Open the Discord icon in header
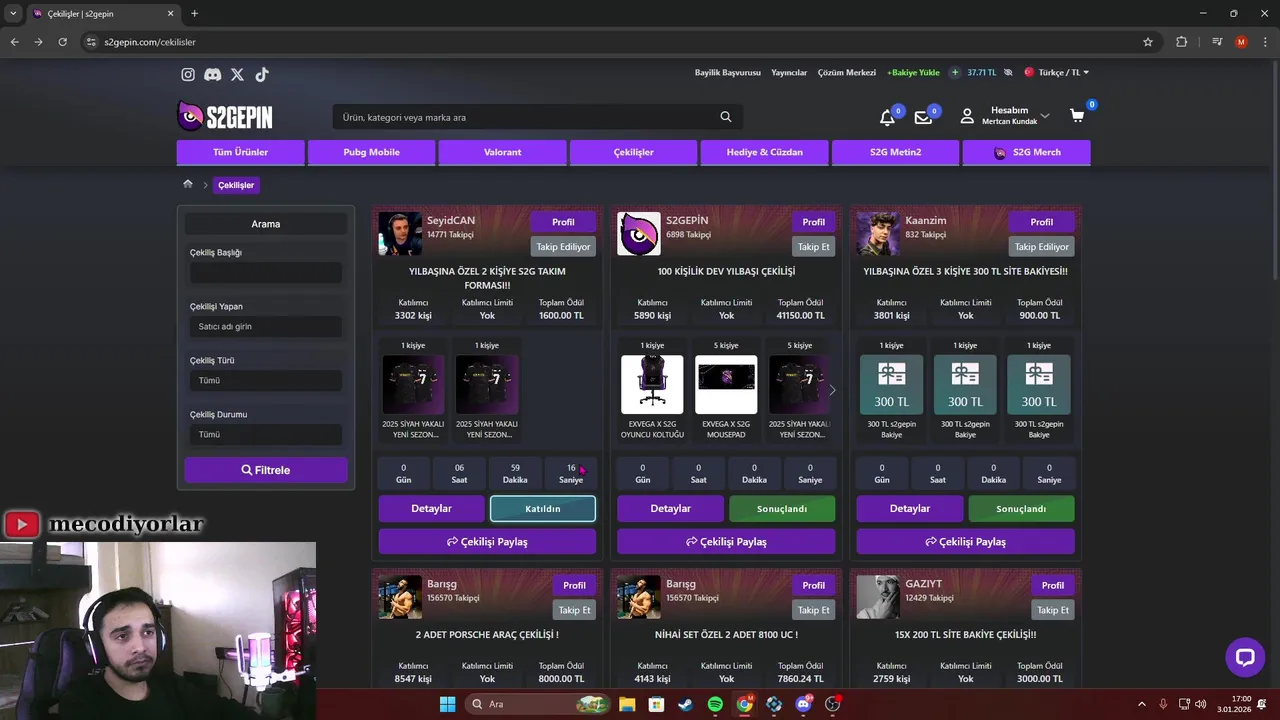 (x=212, y=74)
